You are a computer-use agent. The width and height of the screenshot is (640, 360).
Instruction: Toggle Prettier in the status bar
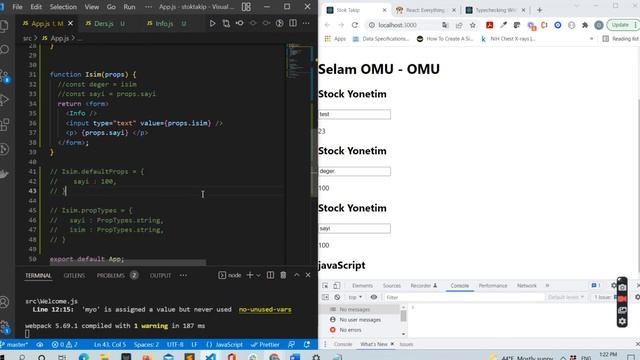tap(265, 344)
